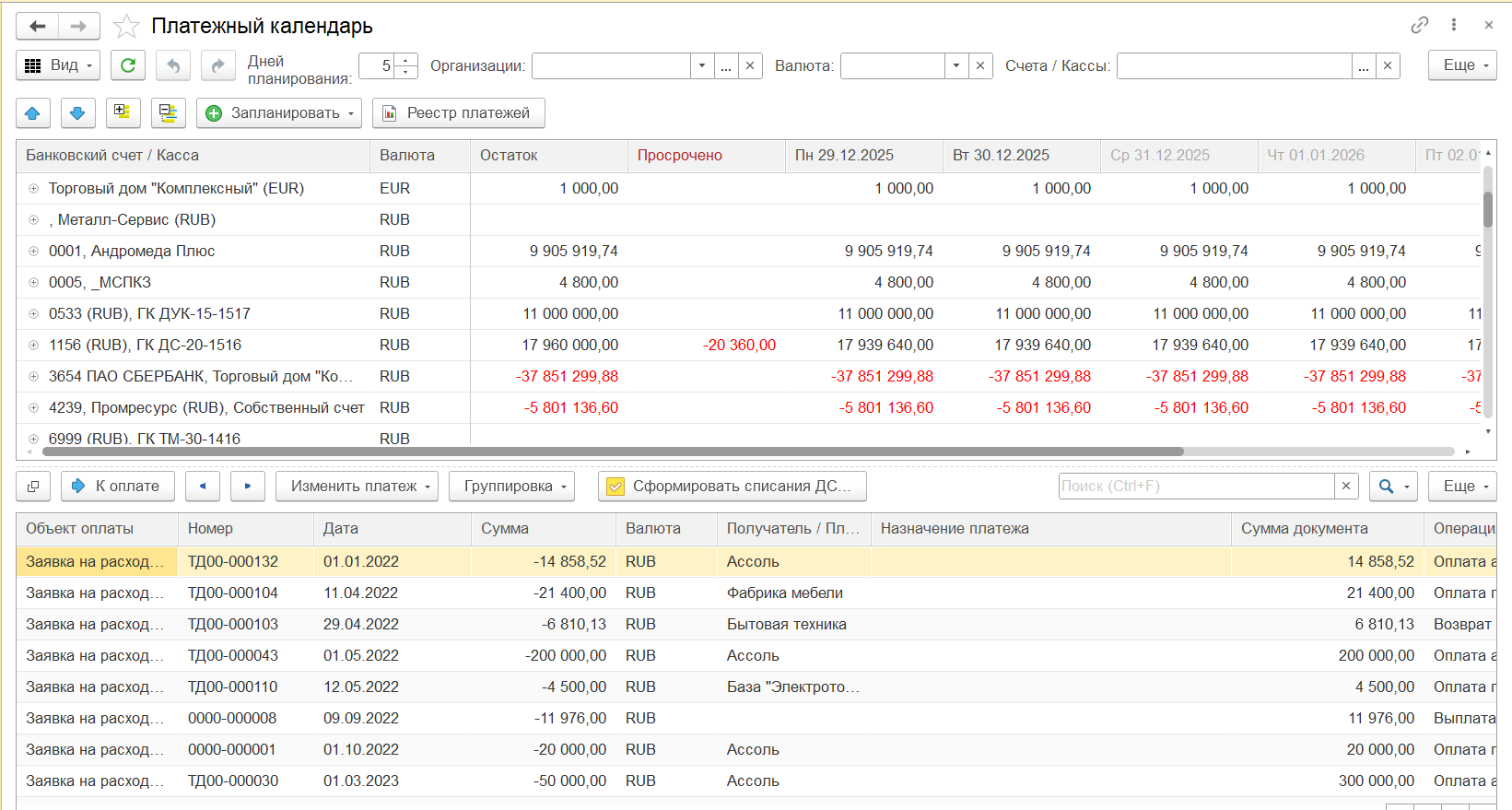The height and width of the screenshot is (810, 1512).
Task: Increase planning days with stepper up arrow
Action: [x=406, y=60]
